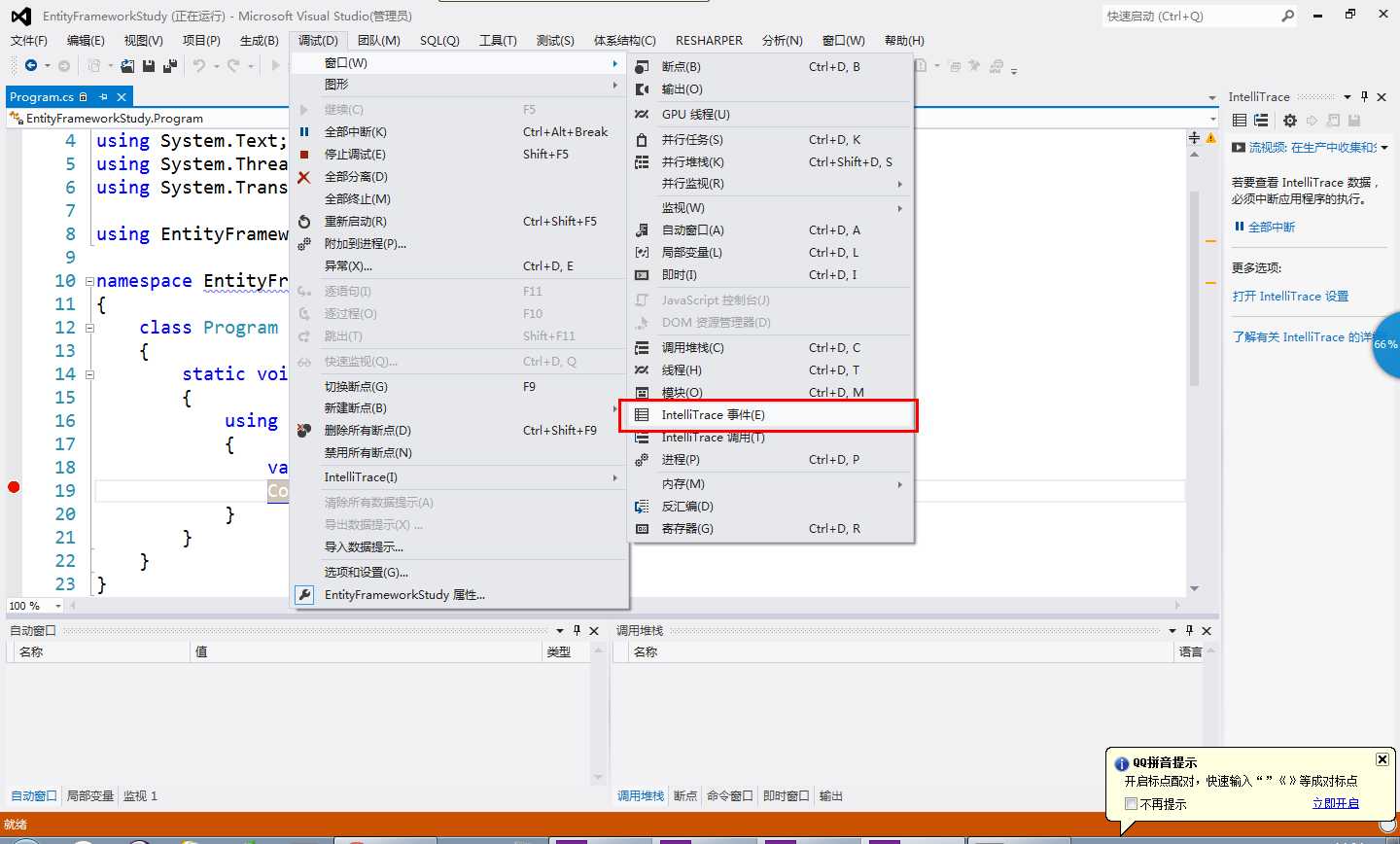Image resolution: width=1400 pixels, height=844 pixels.
Task: Click the 快速启动 search input field
Action: tap(1192, 16)
